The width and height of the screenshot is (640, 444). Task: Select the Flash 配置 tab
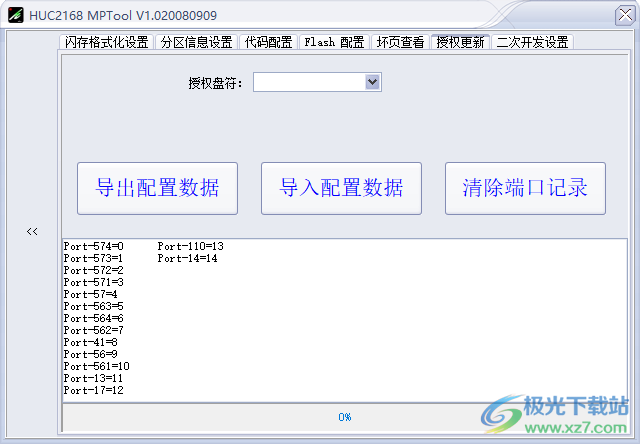[334, 42]
